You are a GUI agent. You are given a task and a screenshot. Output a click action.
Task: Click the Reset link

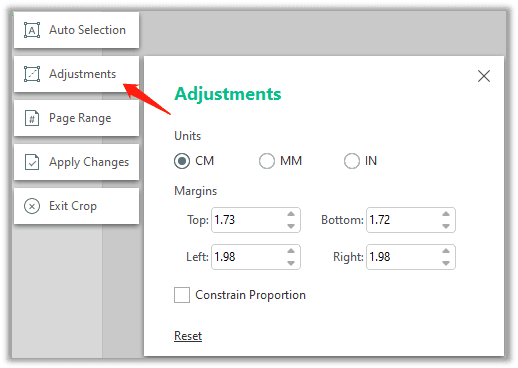(x=188, y=336)
